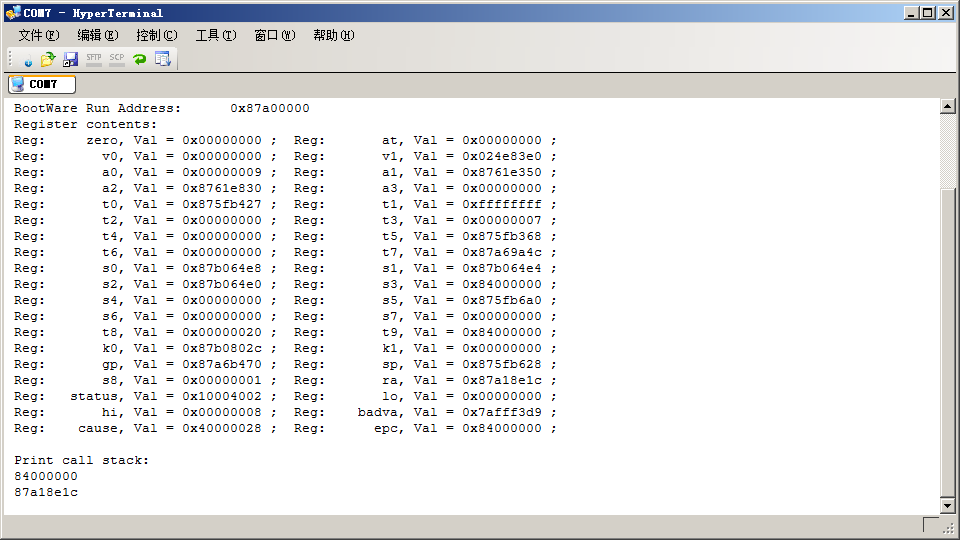The width and height of the screenshot is (960, 540).
Task: Click the gp value 0x87a6b470
Action: coord(222,364)
